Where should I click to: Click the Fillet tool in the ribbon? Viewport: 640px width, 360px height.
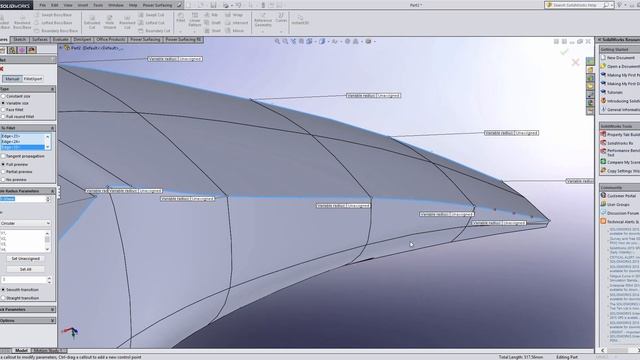point(180,17)
